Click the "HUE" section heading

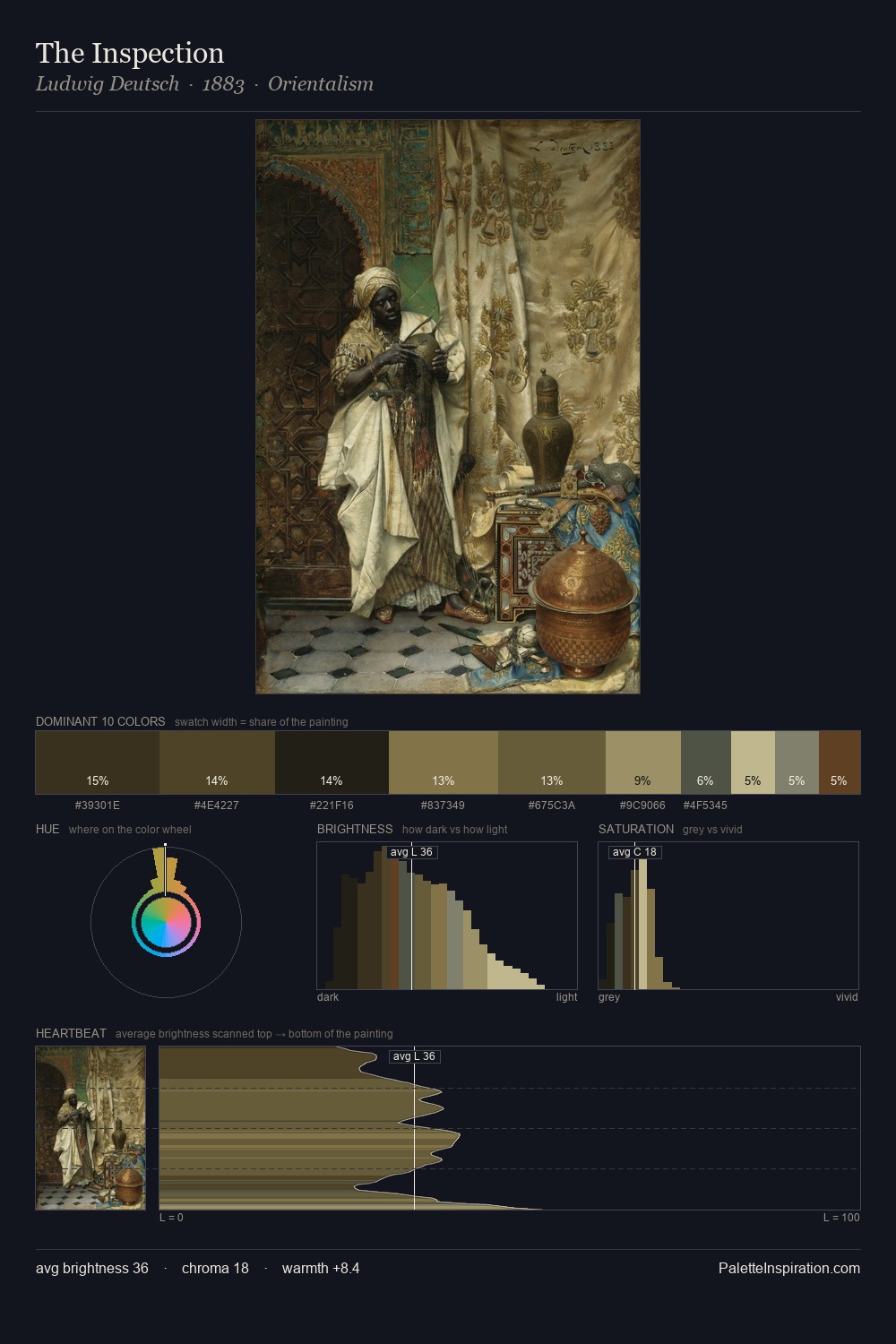(x=47, y=829)
